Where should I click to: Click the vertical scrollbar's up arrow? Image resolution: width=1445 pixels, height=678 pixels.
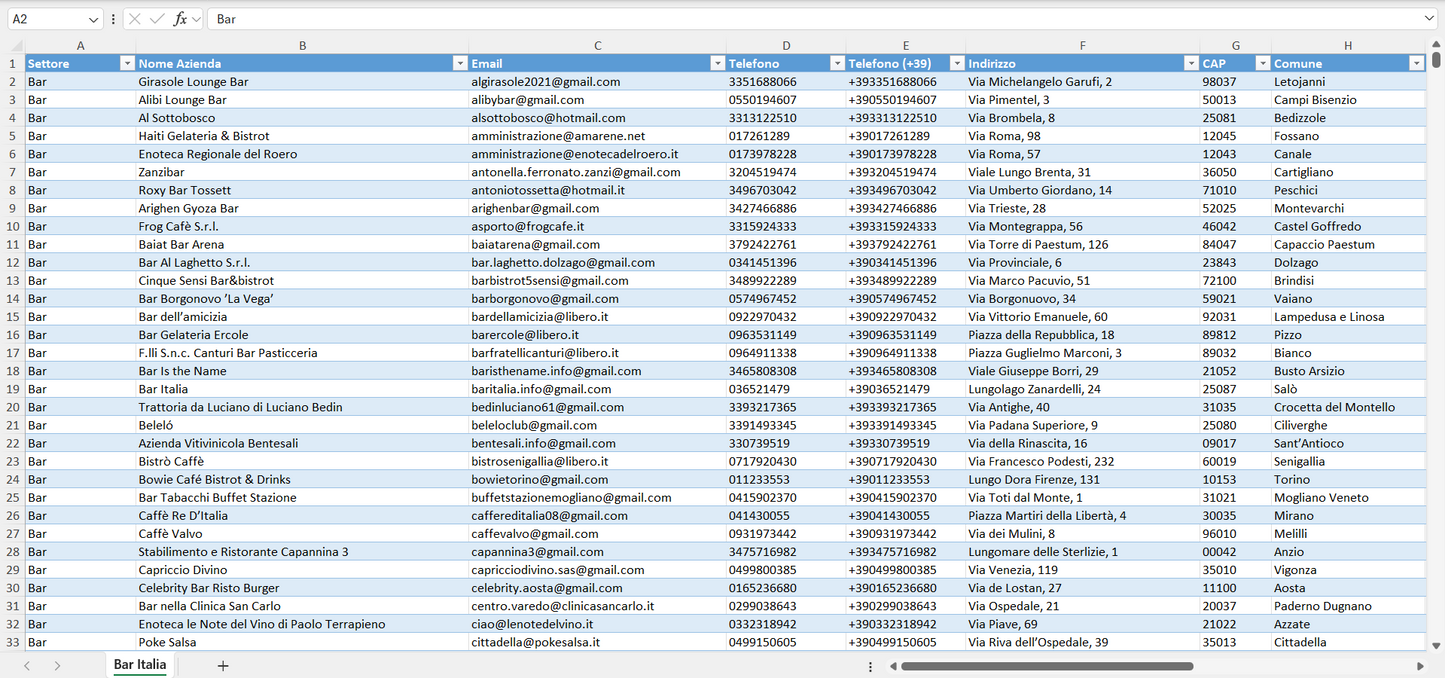point(1437,45)
